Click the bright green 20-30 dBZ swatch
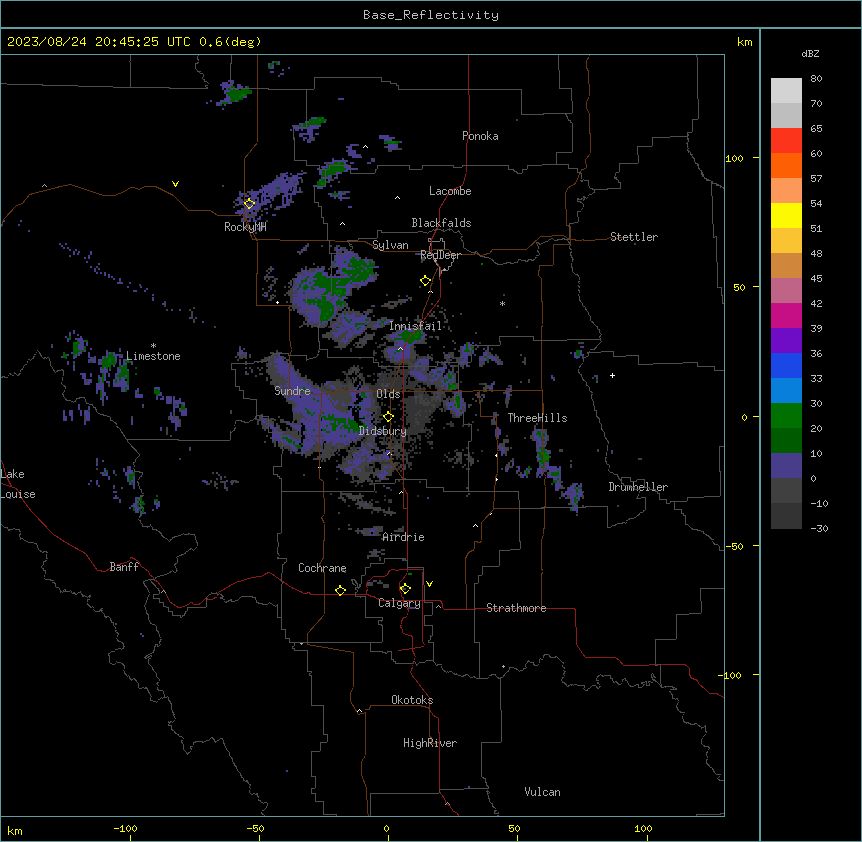This screenshot has height=842, width=862. pos(786,416)
